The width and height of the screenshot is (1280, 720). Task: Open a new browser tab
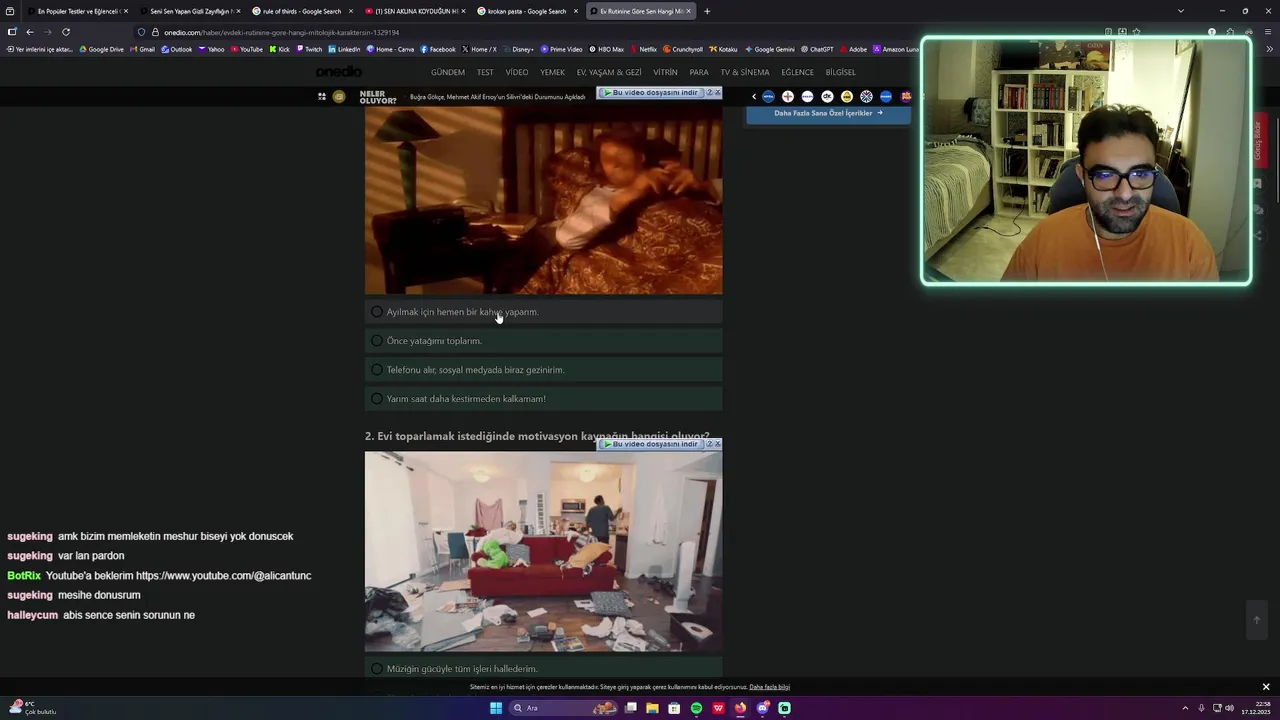pos(707,11)
